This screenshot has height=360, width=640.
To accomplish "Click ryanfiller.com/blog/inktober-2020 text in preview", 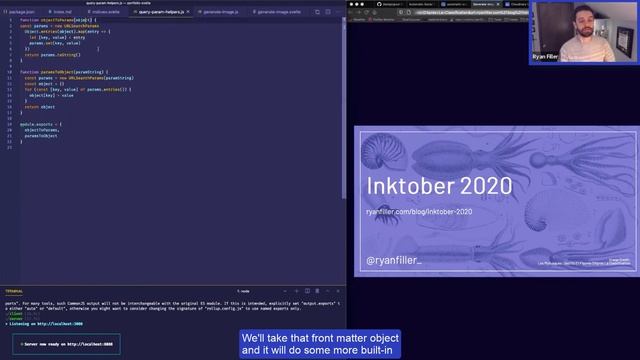I will 419,212.
